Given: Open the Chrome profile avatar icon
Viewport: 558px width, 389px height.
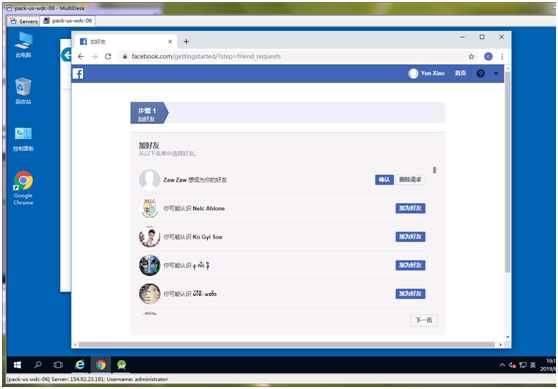Looking at the screenshot, I should [488, 57].
